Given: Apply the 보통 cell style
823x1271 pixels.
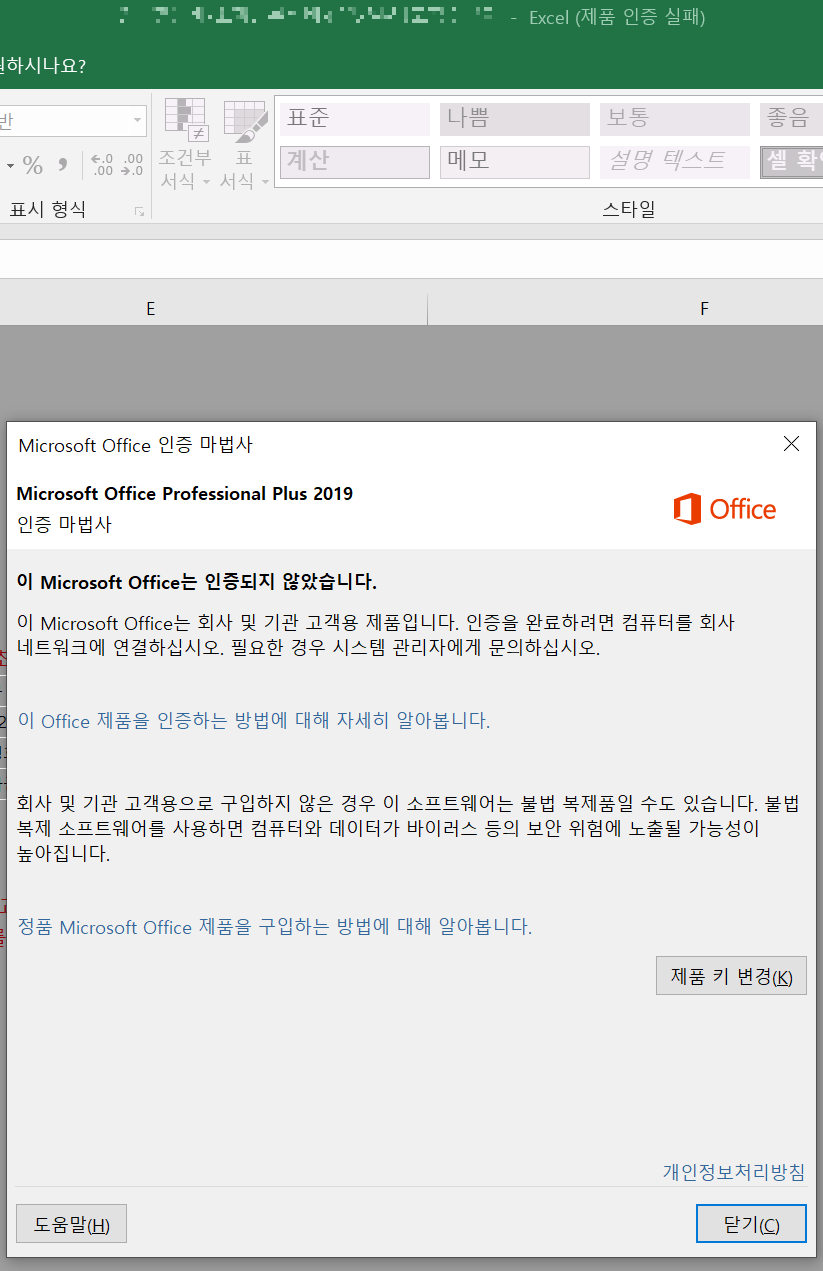Looking at the screenshot, I should click(x=675, y=119).
